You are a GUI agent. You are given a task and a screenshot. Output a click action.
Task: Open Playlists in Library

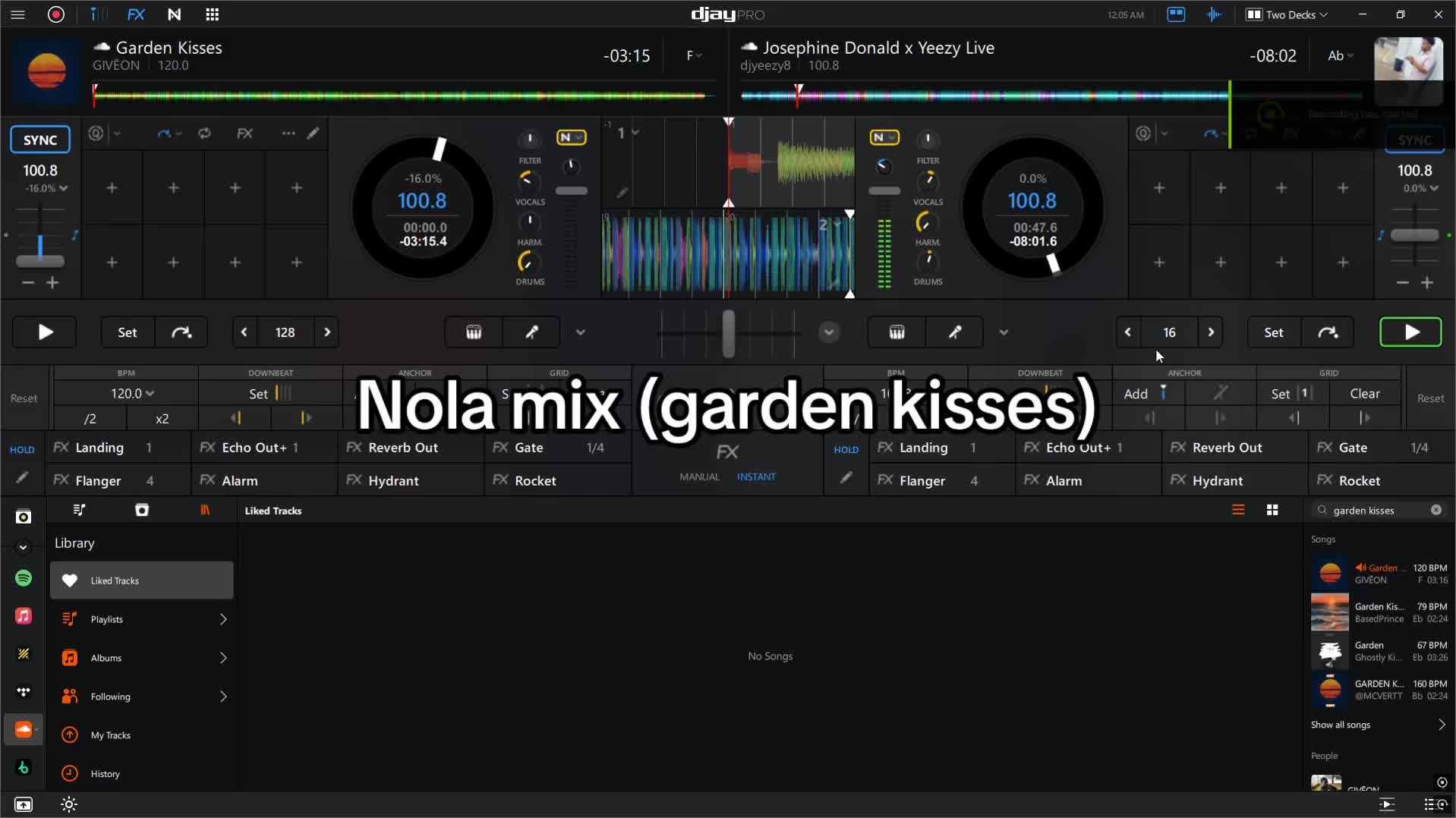142,619
